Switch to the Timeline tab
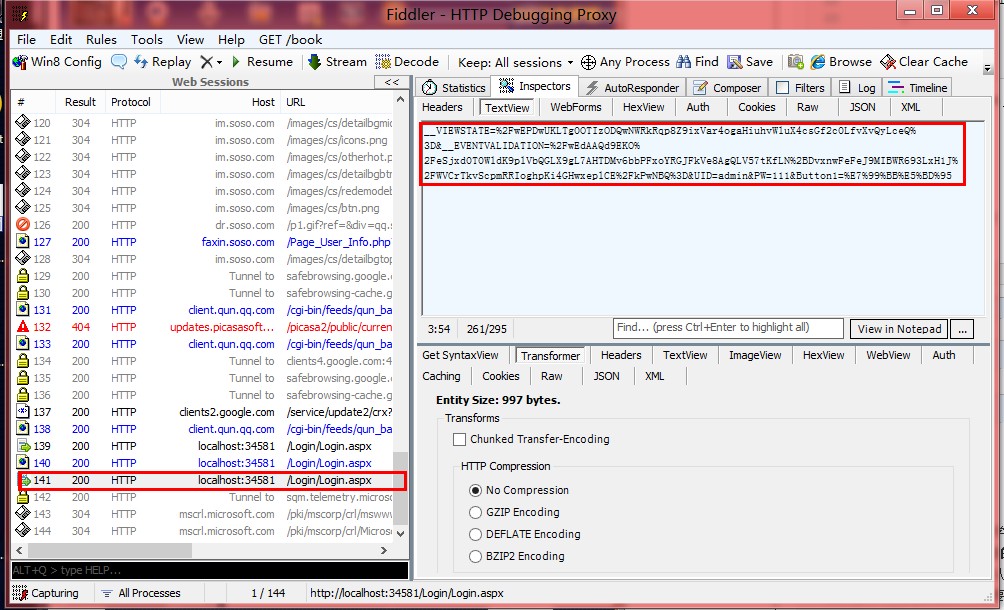1004x610 pixels. pos(919,88)
